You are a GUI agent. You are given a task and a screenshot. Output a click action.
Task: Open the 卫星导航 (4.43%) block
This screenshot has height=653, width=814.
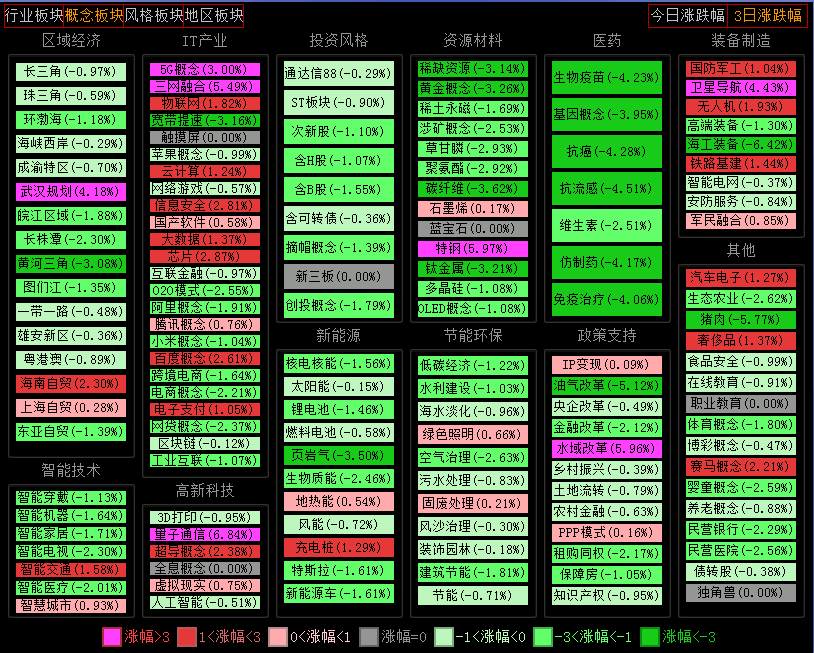pyautogui.click(x=741, y=88)
